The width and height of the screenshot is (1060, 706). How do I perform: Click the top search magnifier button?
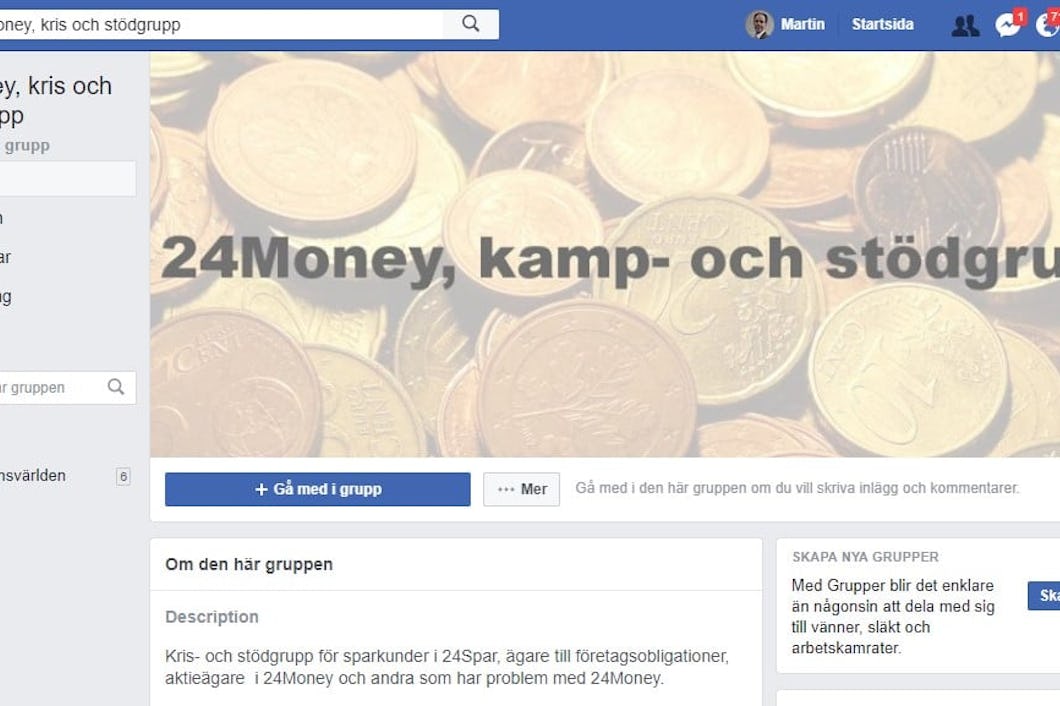point(471,24)
